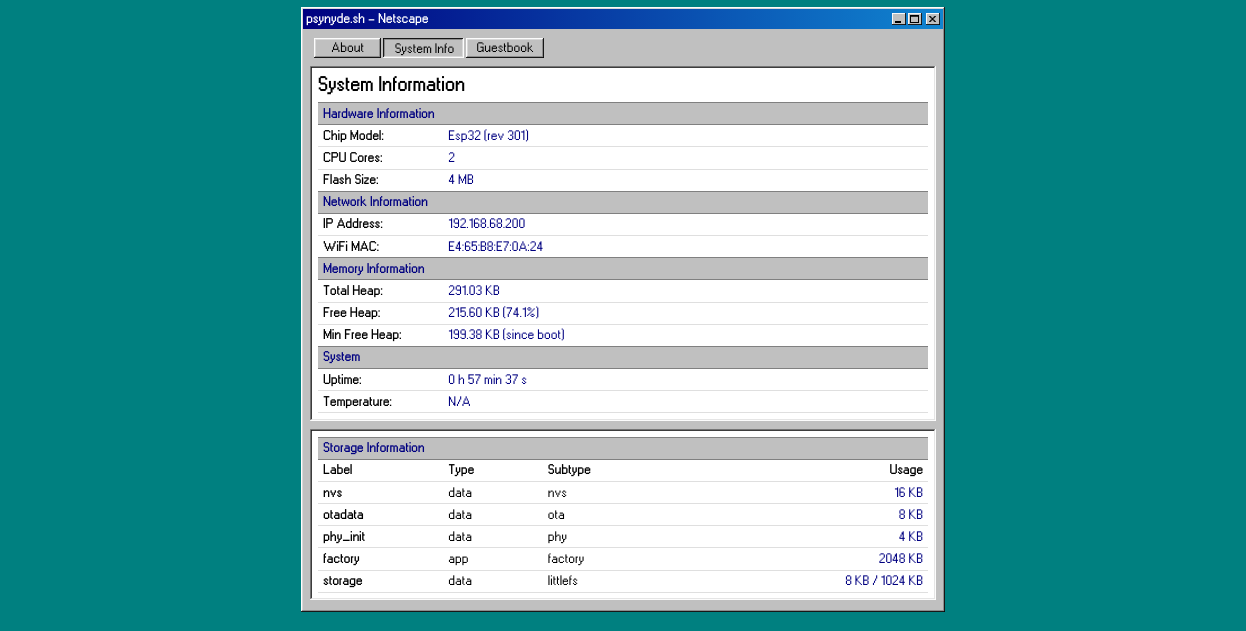Click the Usage column header
The image size is (1246, 631).
[905, 470]
